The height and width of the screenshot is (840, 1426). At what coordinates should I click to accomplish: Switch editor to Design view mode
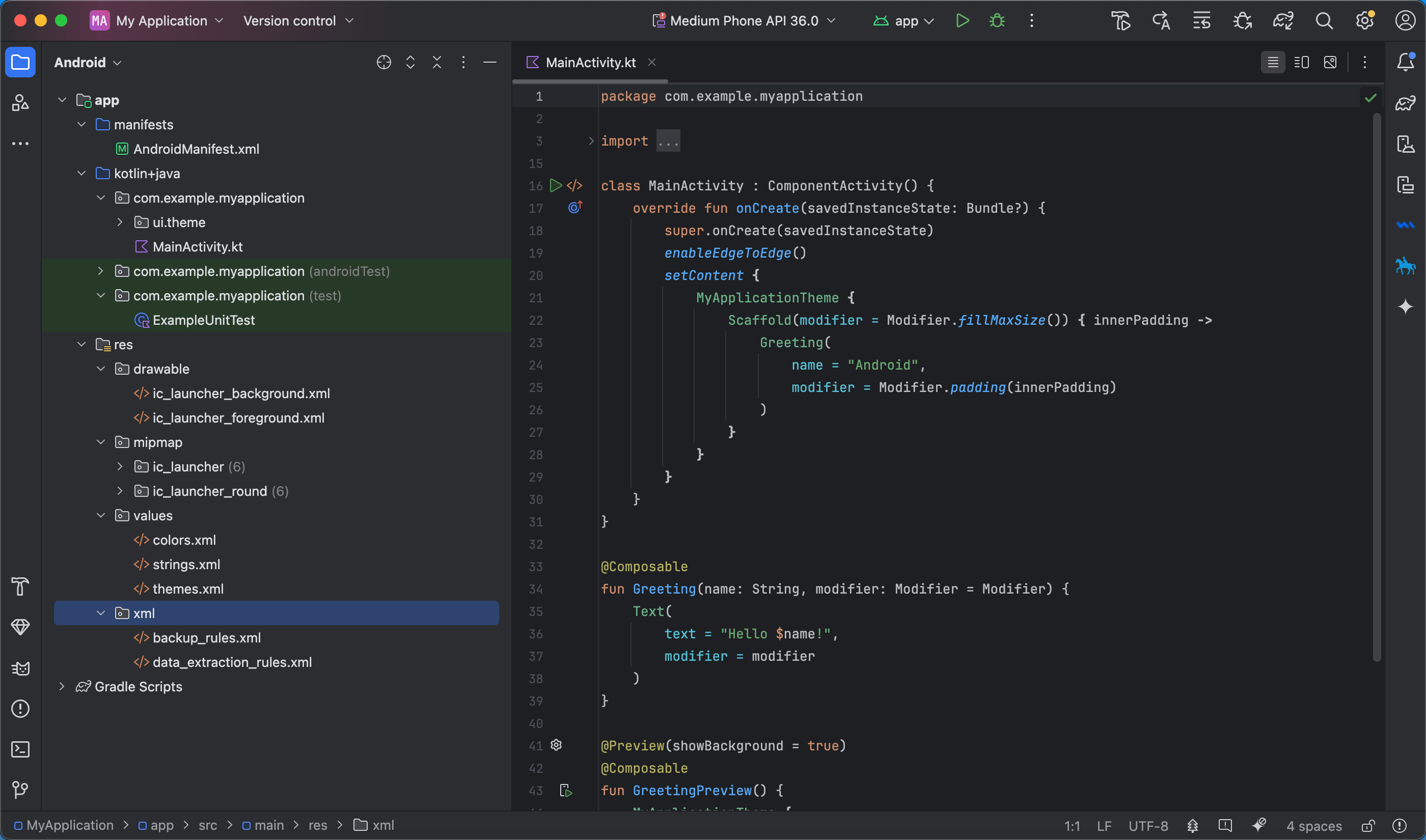pyautogui.click(x=1330, y=62)
